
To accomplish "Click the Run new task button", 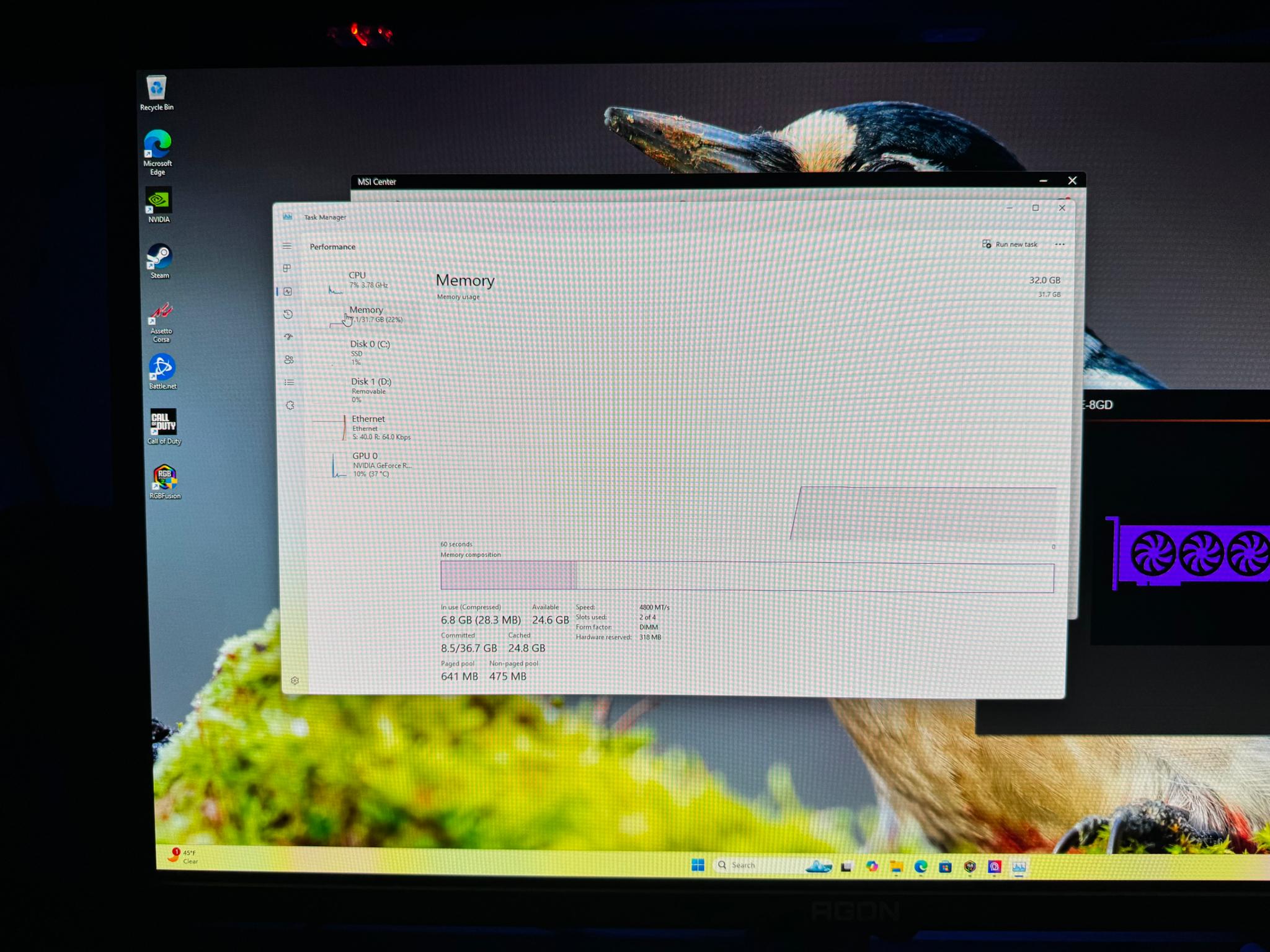I will point(1010,244).
